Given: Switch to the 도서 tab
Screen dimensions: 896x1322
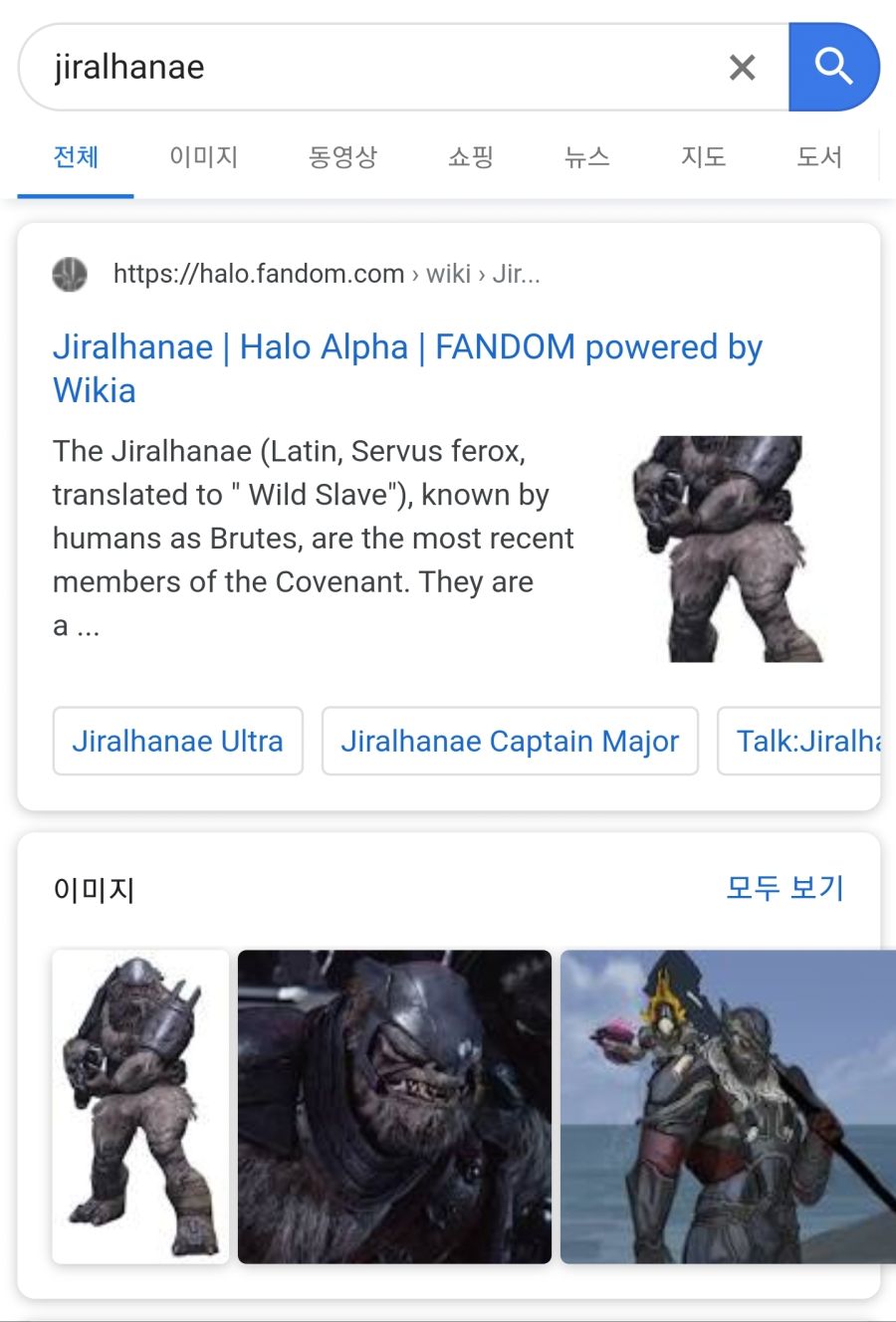Looking at the screenshot, I should pyautogui.click(x=819, y=156).
